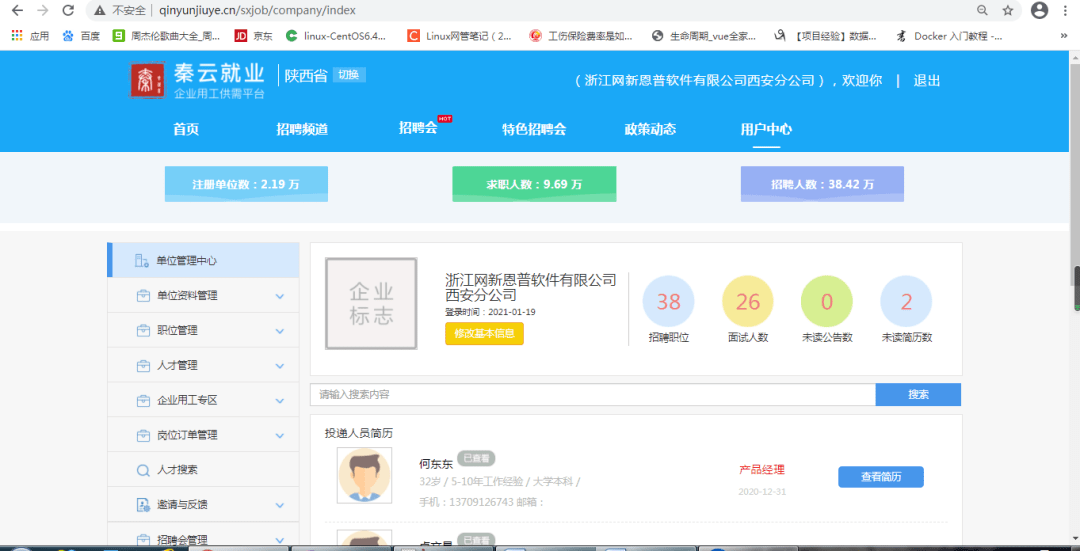Open the Linux网管笔记 bookmark
The image size is (1080, 551).
(x=459, y=36)
